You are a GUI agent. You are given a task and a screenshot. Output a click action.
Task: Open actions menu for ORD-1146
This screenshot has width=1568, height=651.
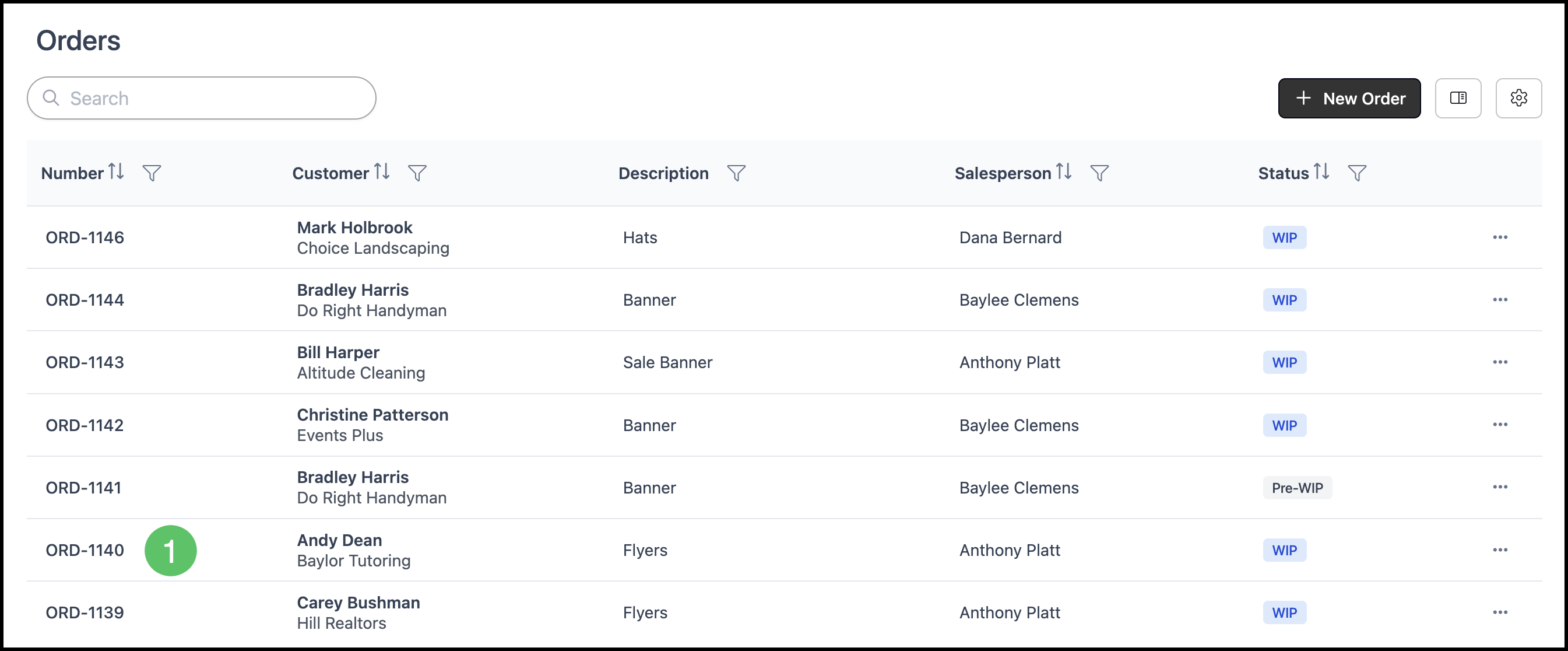(1500, 237)
